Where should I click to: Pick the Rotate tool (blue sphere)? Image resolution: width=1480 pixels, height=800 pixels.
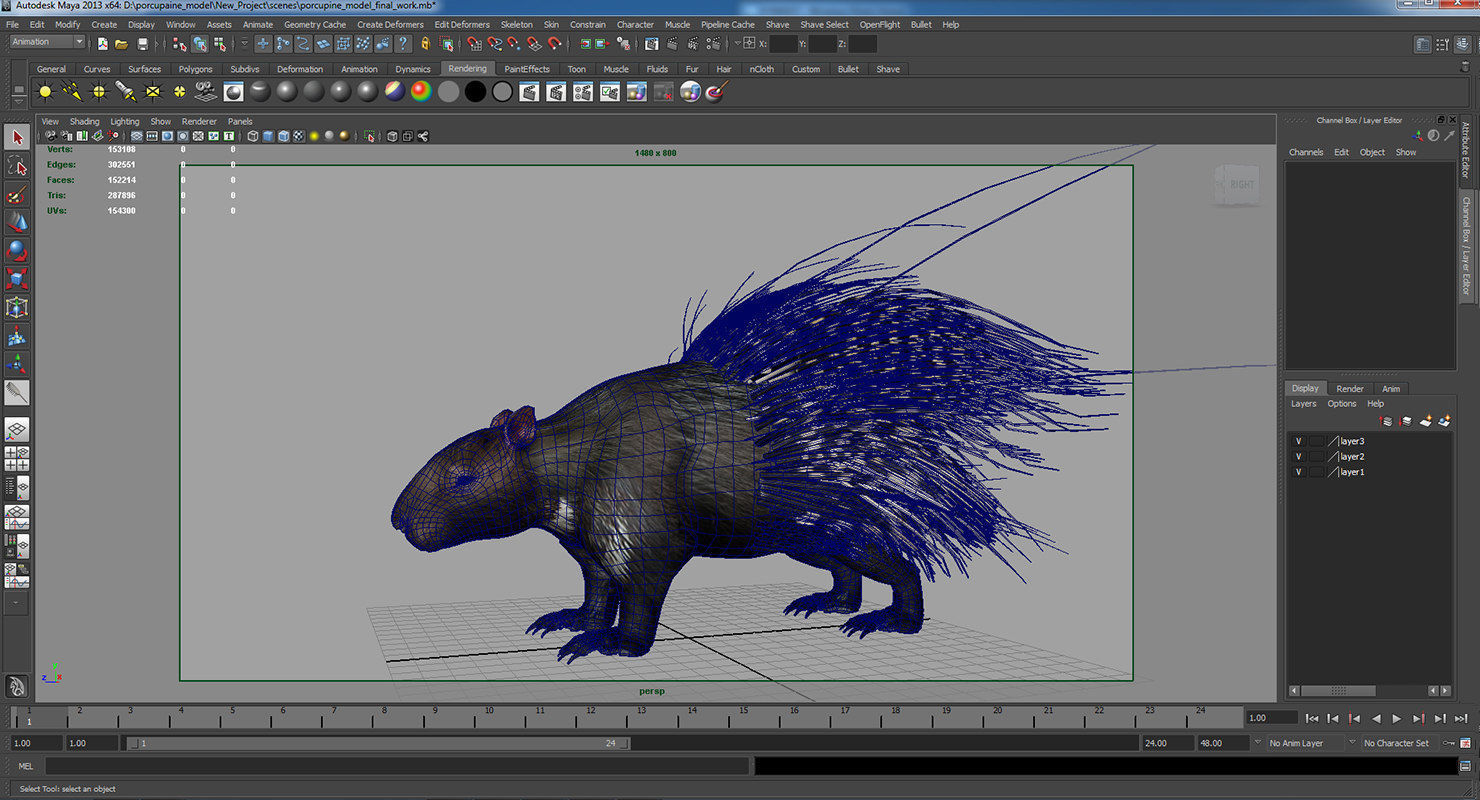tap(17, 250)
